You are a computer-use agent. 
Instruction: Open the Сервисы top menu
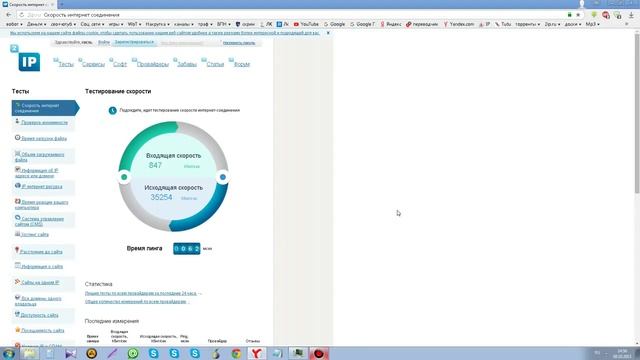pyautogui.click(x=93, y=64)
